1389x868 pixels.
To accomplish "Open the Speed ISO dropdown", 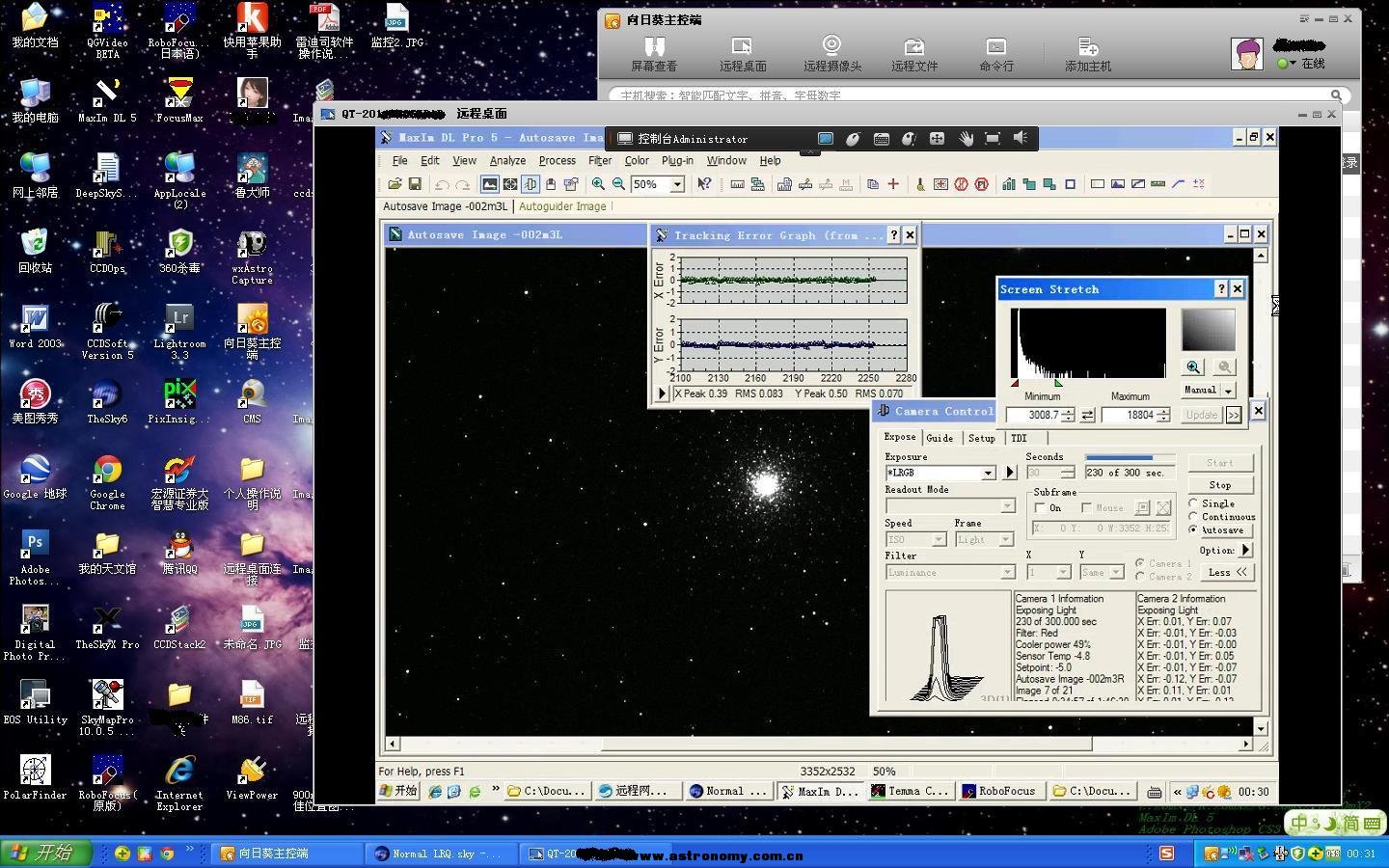I will click(939, 539).
